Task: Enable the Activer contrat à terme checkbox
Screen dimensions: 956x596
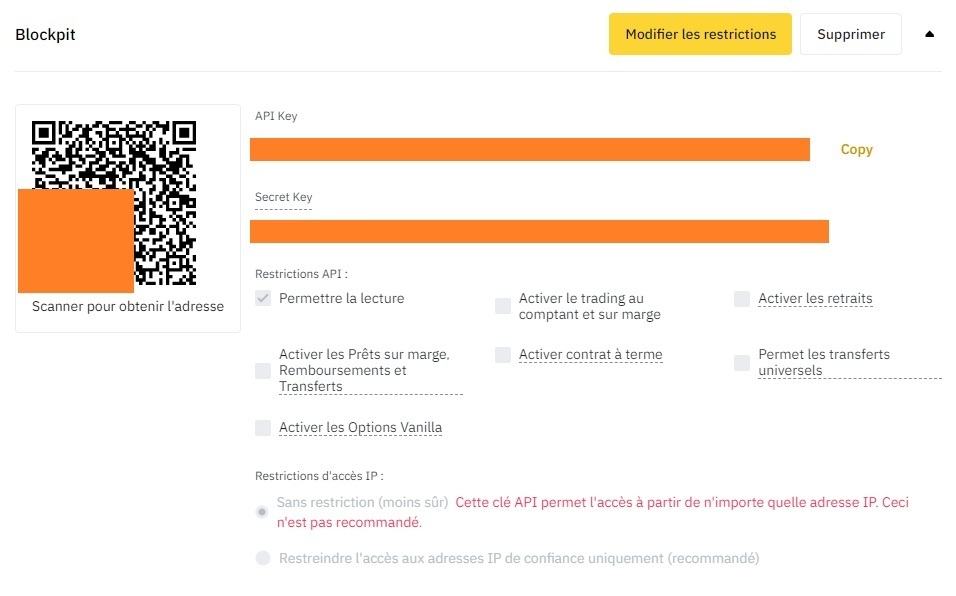Action: point(502,353)
